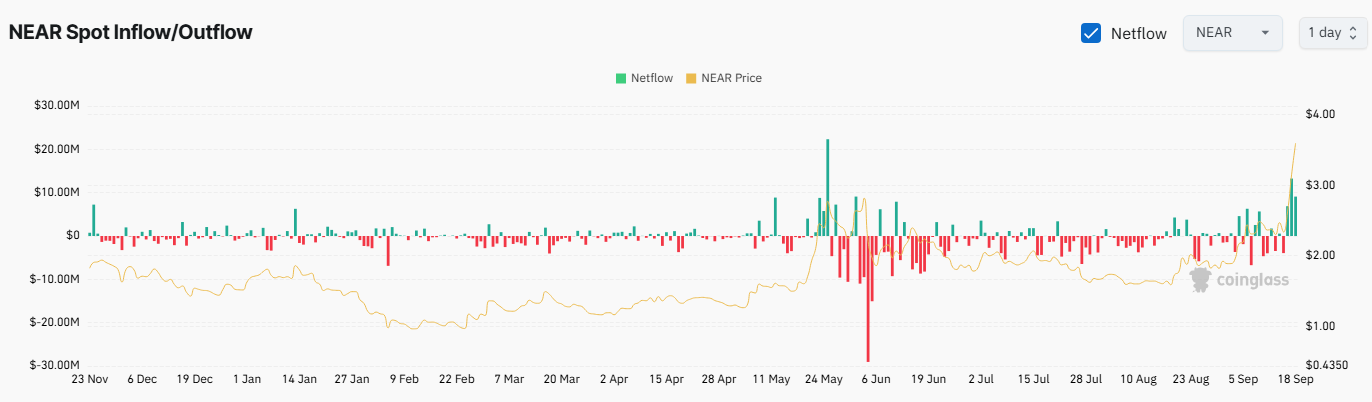Click the 23 Aug date label

(x=1191, y=380)
